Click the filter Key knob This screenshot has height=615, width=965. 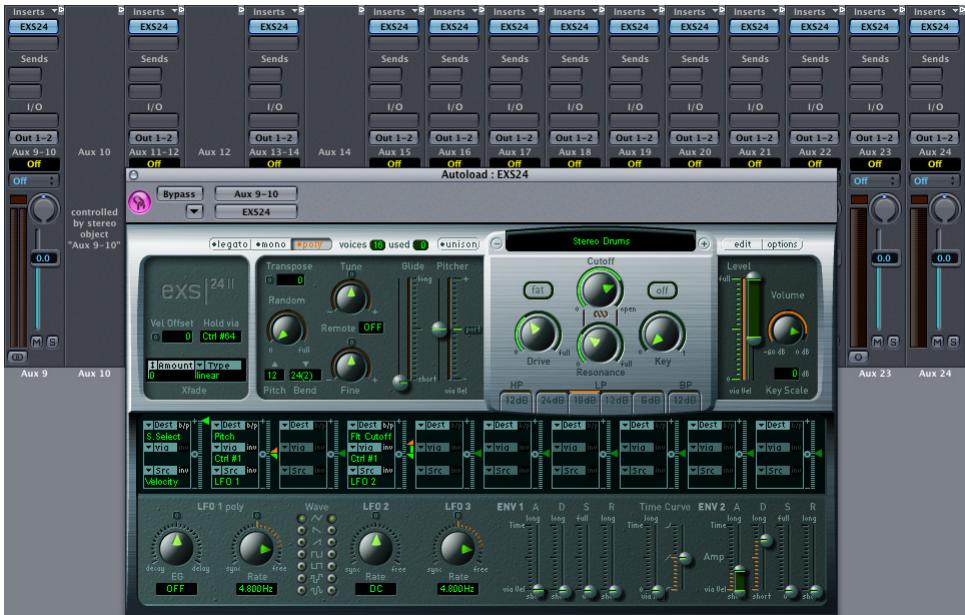(x=662, y=333)
